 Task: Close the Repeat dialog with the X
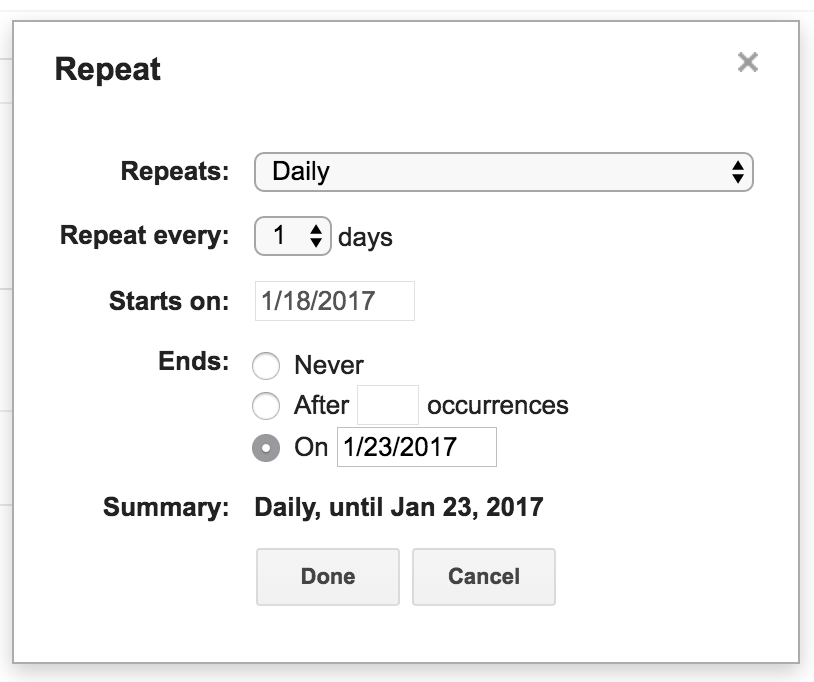click(747, 63)
